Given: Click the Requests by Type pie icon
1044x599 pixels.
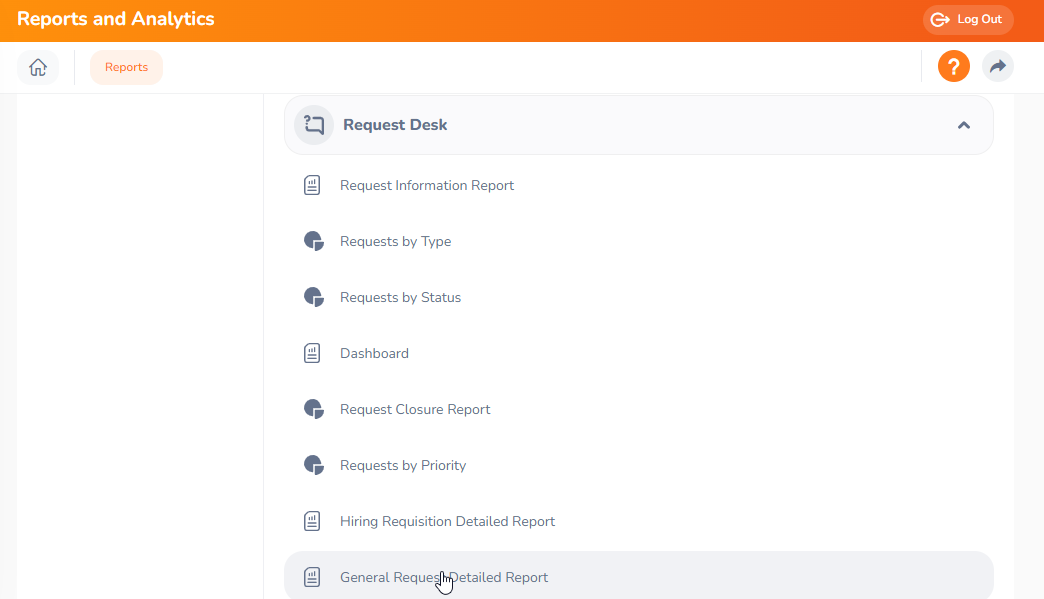Looking at the screenshot, I should 313,241.
